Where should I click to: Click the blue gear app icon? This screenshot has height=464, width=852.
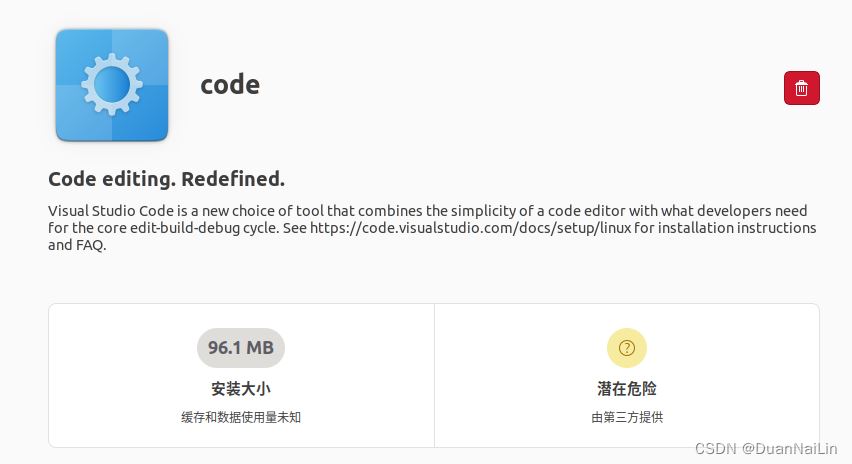[112, 85]
